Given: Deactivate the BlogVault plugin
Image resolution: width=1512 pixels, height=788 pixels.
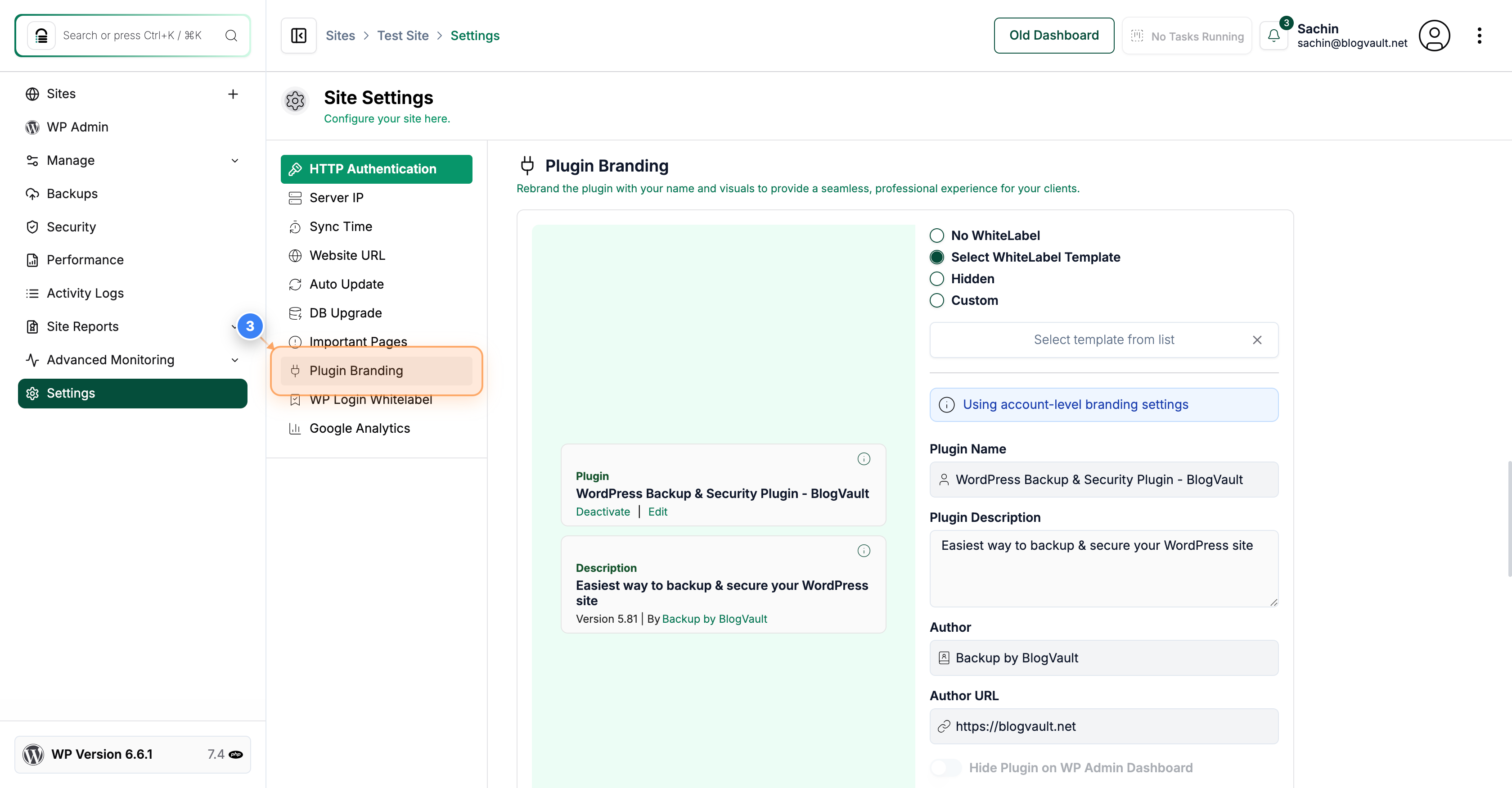Looking at the screenshot, I should [603, 512].
